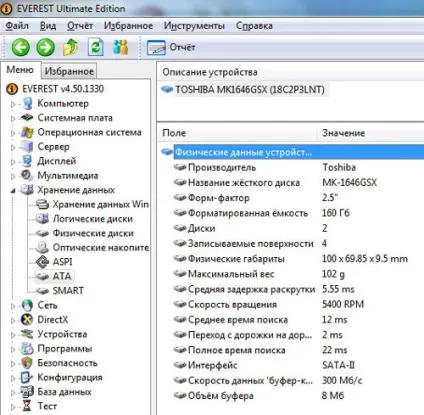Open the Вид menu
The height and width of the screenshot is (415, 424).
click(48, 26)
